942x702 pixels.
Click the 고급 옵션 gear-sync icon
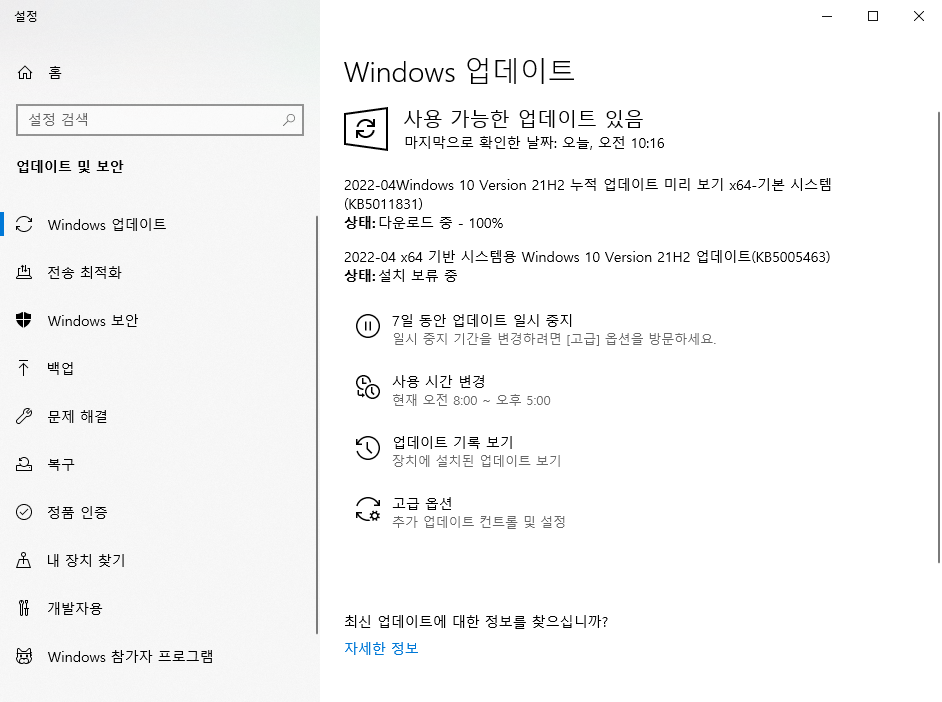tap(368, 509)
